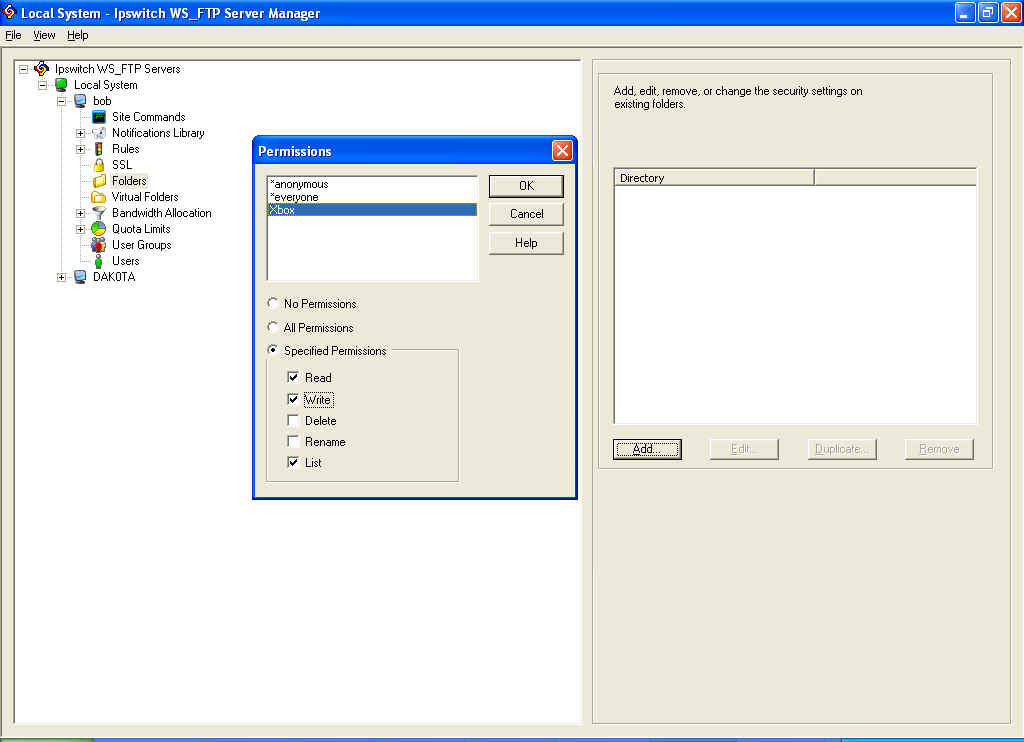Expand the DAKOTA server node

point(62,277)
